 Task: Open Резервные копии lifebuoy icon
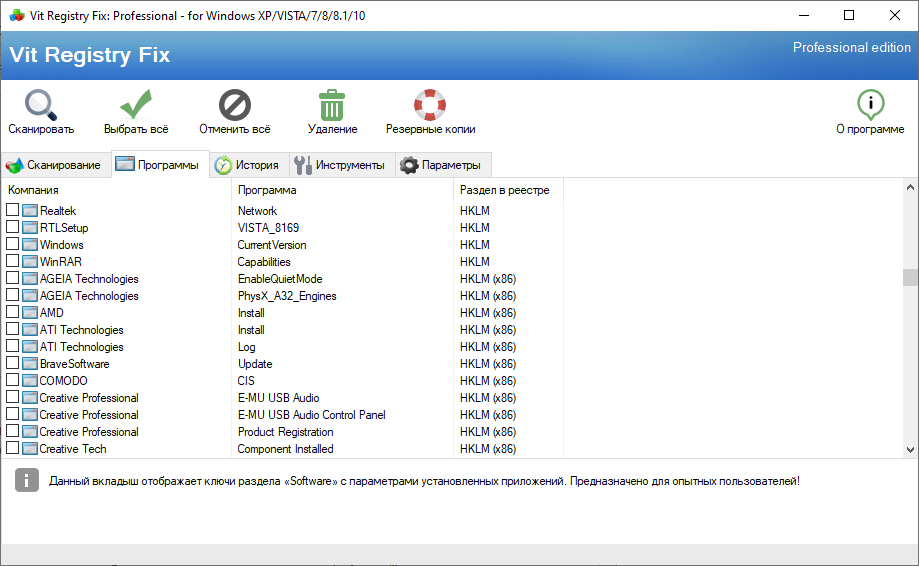point(430,105)
